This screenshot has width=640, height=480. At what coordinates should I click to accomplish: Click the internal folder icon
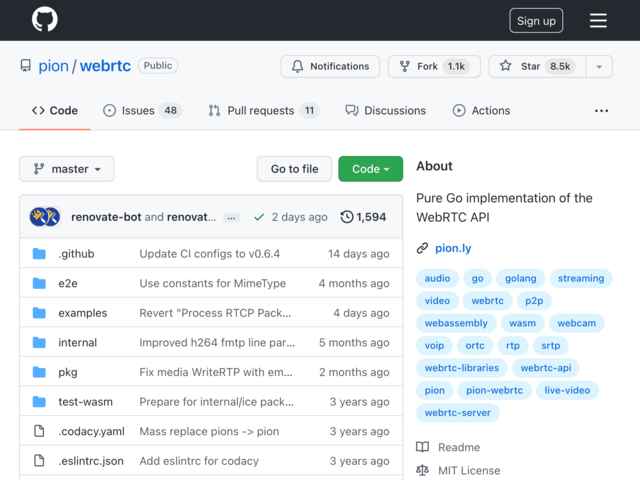pos(39,342)
